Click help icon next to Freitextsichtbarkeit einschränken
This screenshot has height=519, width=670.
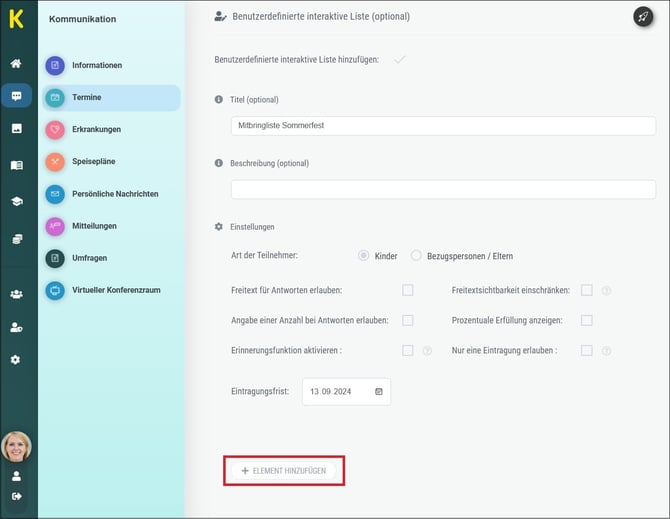pyautogui.click(x=606, y=290)
